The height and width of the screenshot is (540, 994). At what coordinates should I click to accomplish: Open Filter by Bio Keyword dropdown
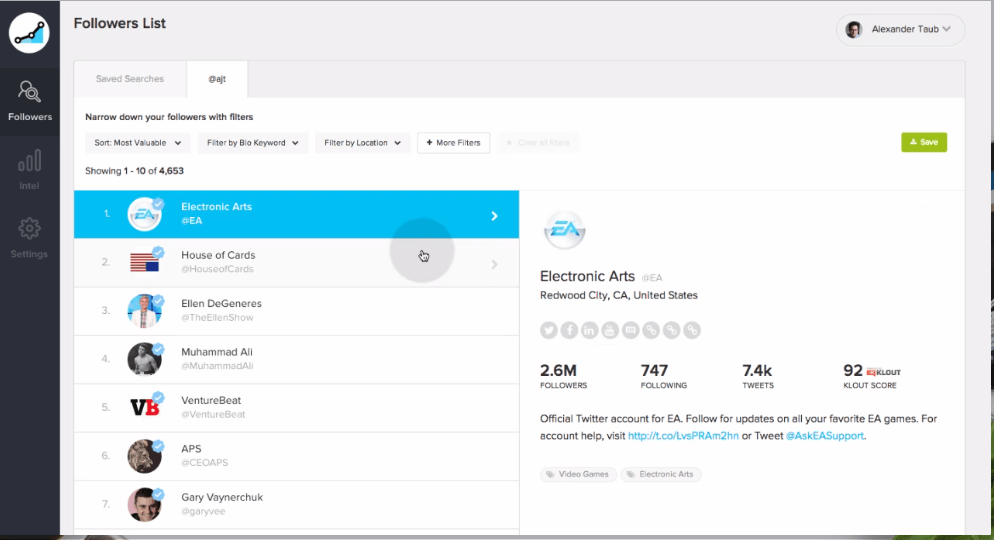[x=252, y=143]
